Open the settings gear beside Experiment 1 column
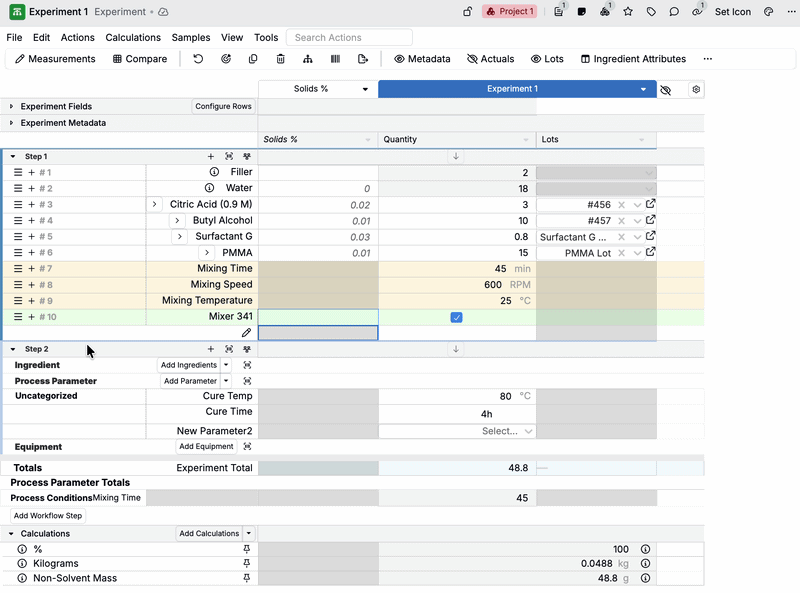This screenshot has width=800, height=593. (697, 89)
